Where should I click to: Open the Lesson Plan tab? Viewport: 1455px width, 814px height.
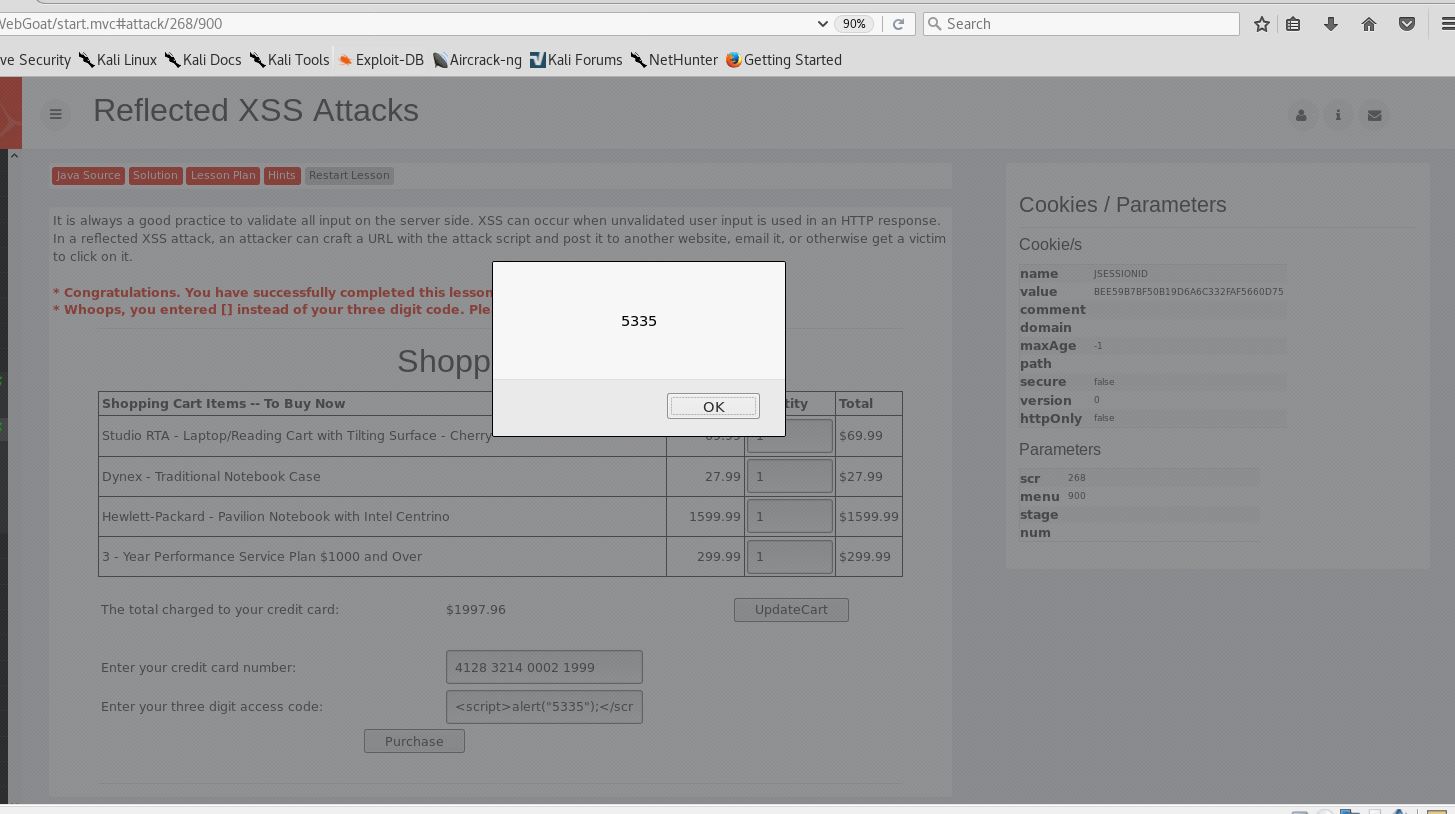[223, 175]
